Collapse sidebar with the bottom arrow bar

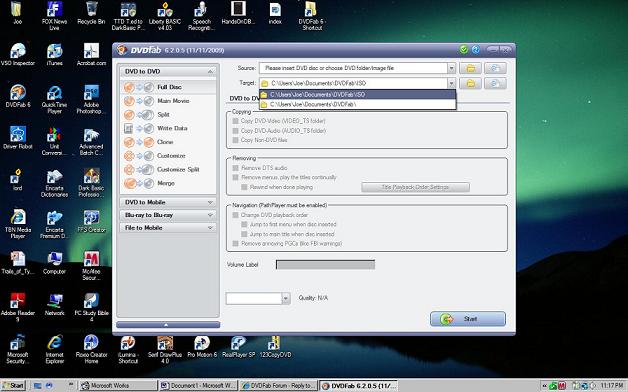168,324
